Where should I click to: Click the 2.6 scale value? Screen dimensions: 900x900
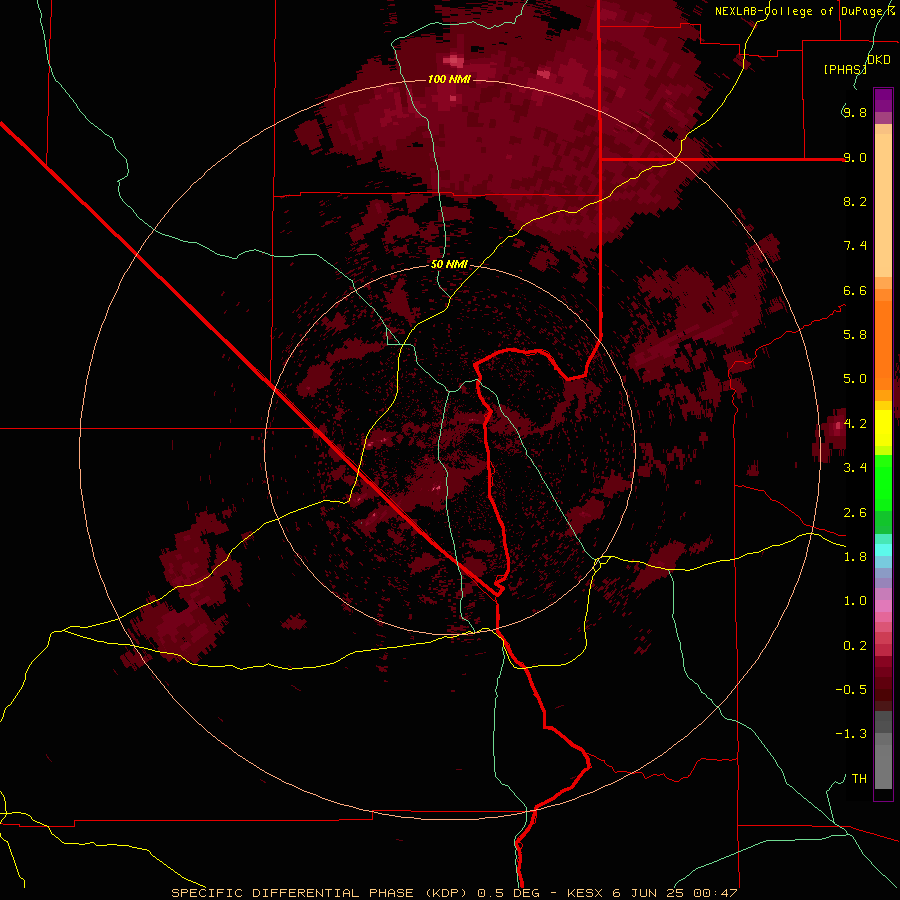tap(855, 513)
